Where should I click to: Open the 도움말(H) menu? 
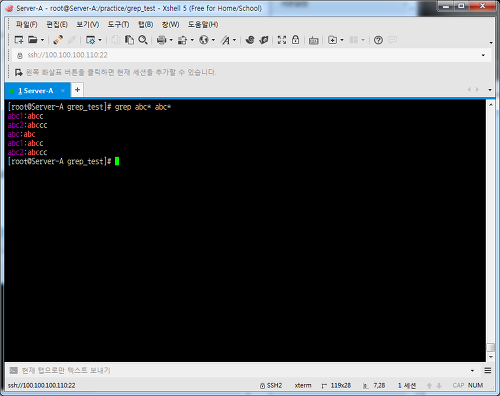coord(203,24)
